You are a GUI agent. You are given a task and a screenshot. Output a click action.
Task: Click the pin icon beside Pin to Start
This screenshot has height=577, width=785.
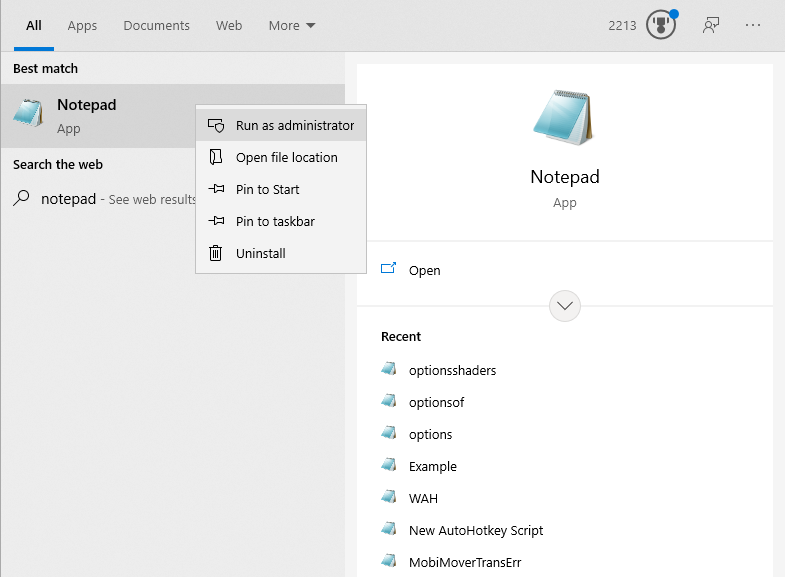pyautogui.click(x=216, y=189)
